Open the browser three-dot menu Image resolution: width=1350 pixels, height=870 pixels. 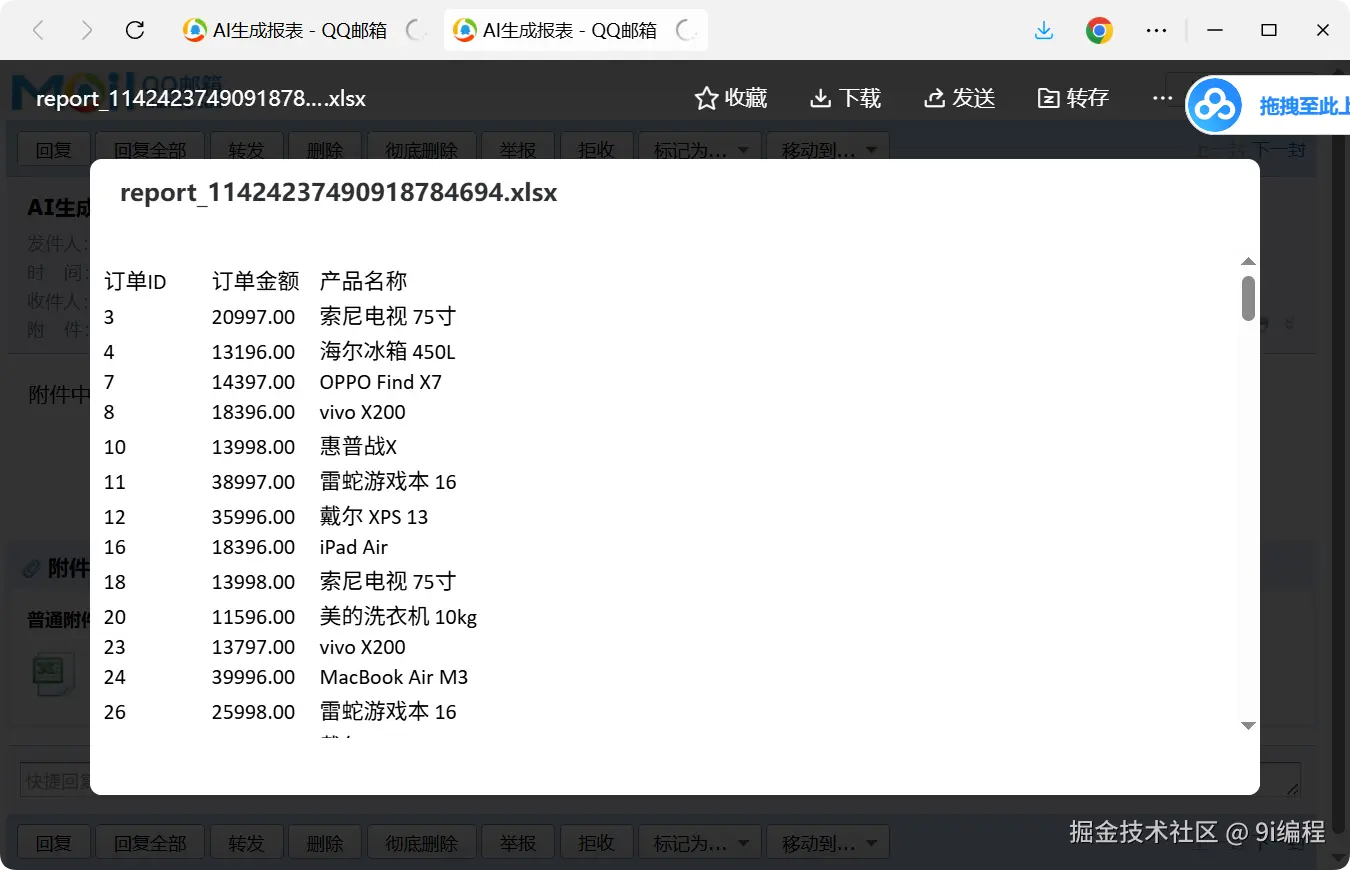tap(1156, 30)
